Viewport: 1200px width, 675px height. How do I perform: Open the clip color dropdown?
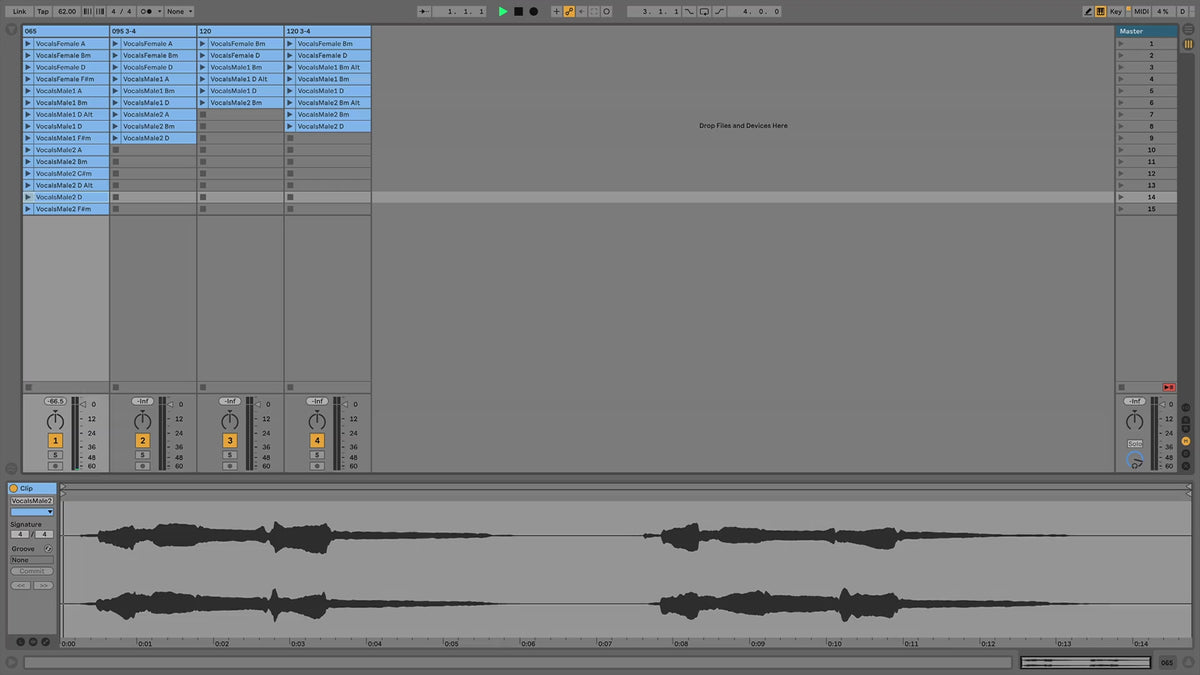coord(32,512)
